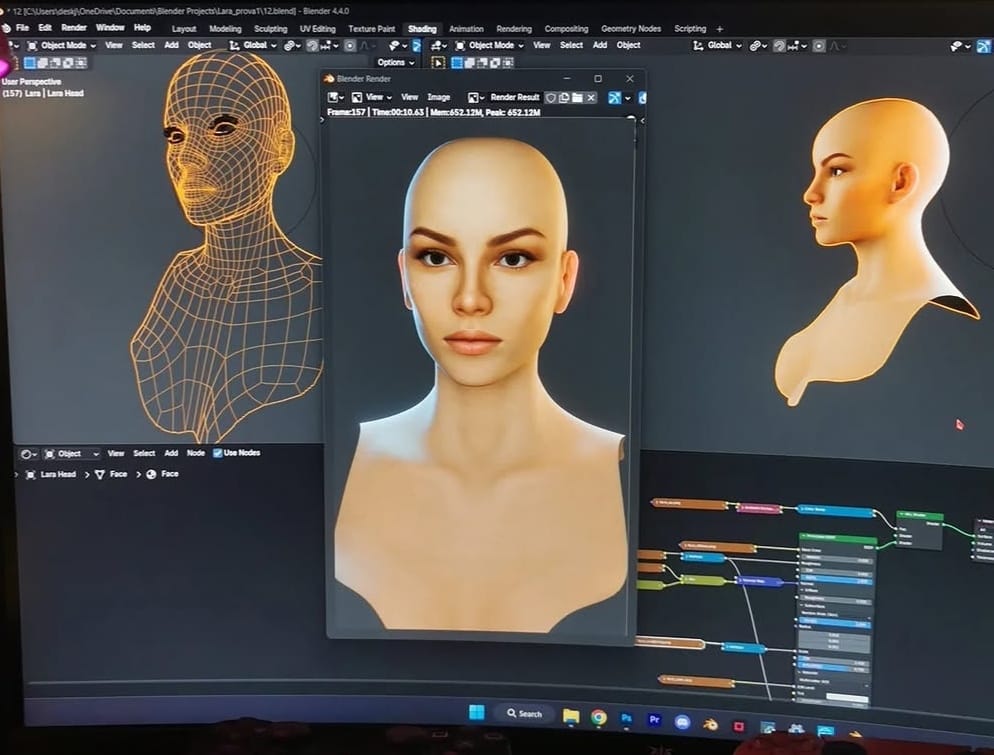Click the Search box in Windows taskbar
This screenshot has height=755, width=994.
pyautogui.click(x=524, y=714)
